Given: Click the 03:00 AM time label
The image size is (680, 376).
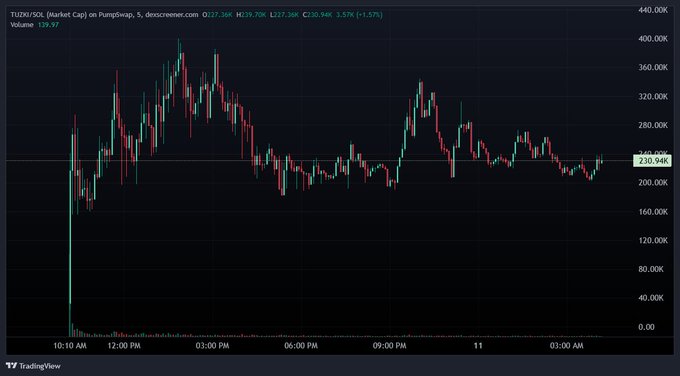Looking at the screenshot, I should click(566, 346).
